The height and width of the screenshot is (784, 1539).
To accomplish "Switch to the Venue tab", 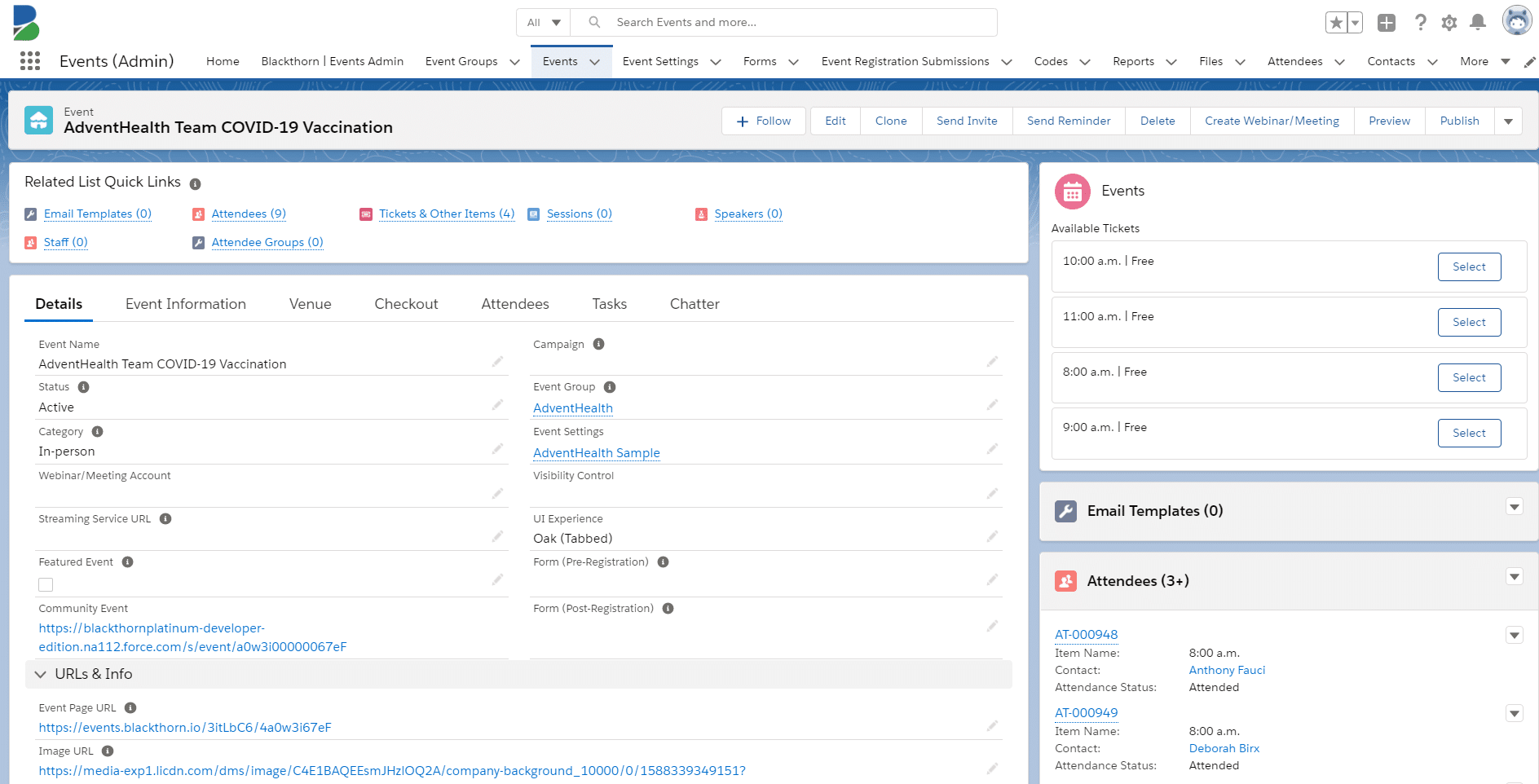I will [x=311, y=304].
